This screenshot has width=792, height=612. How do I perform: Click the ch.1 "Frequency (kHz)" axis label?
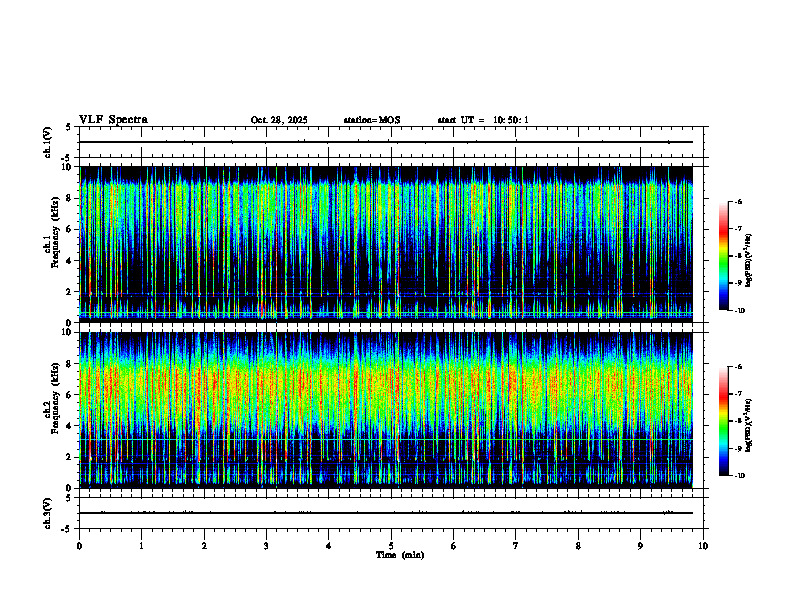tap(56, 230)
